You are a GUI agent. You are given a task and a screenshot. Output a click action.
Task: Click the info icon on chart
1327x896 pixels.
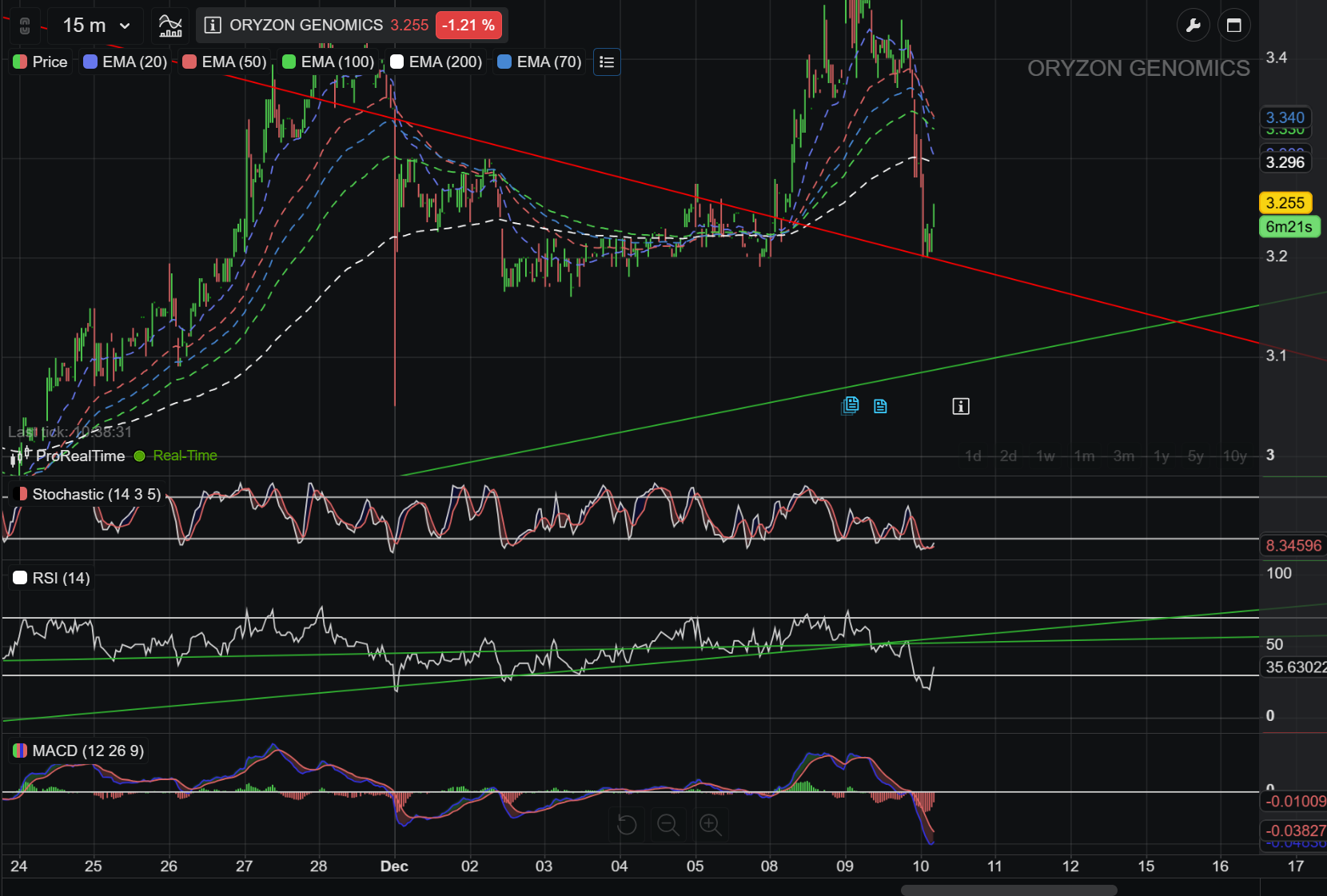(x=961, y=407)
